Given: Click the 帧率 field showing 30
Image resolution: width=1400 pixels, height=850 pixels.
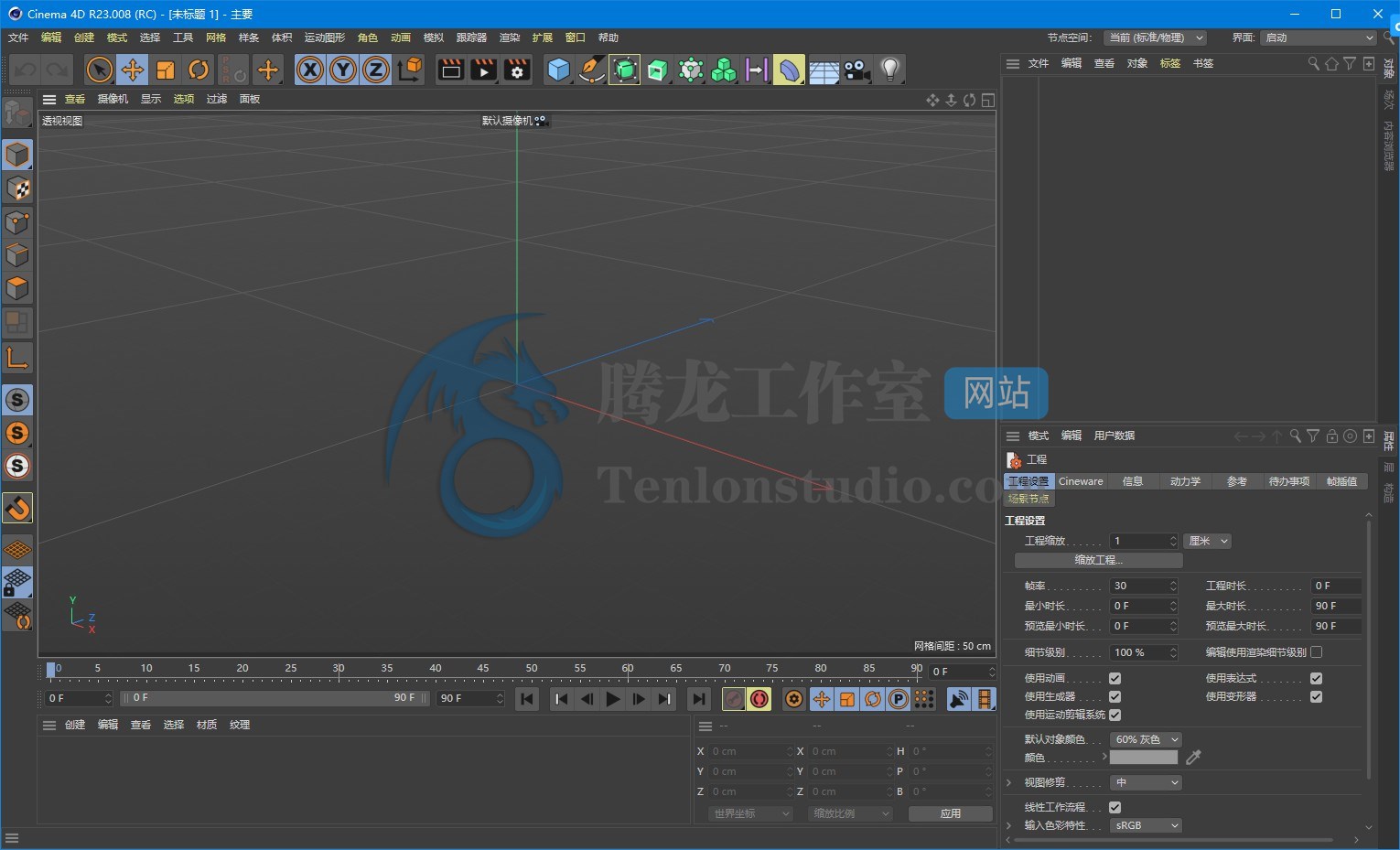Looking at the screenshot, I should click(1144, 586).
